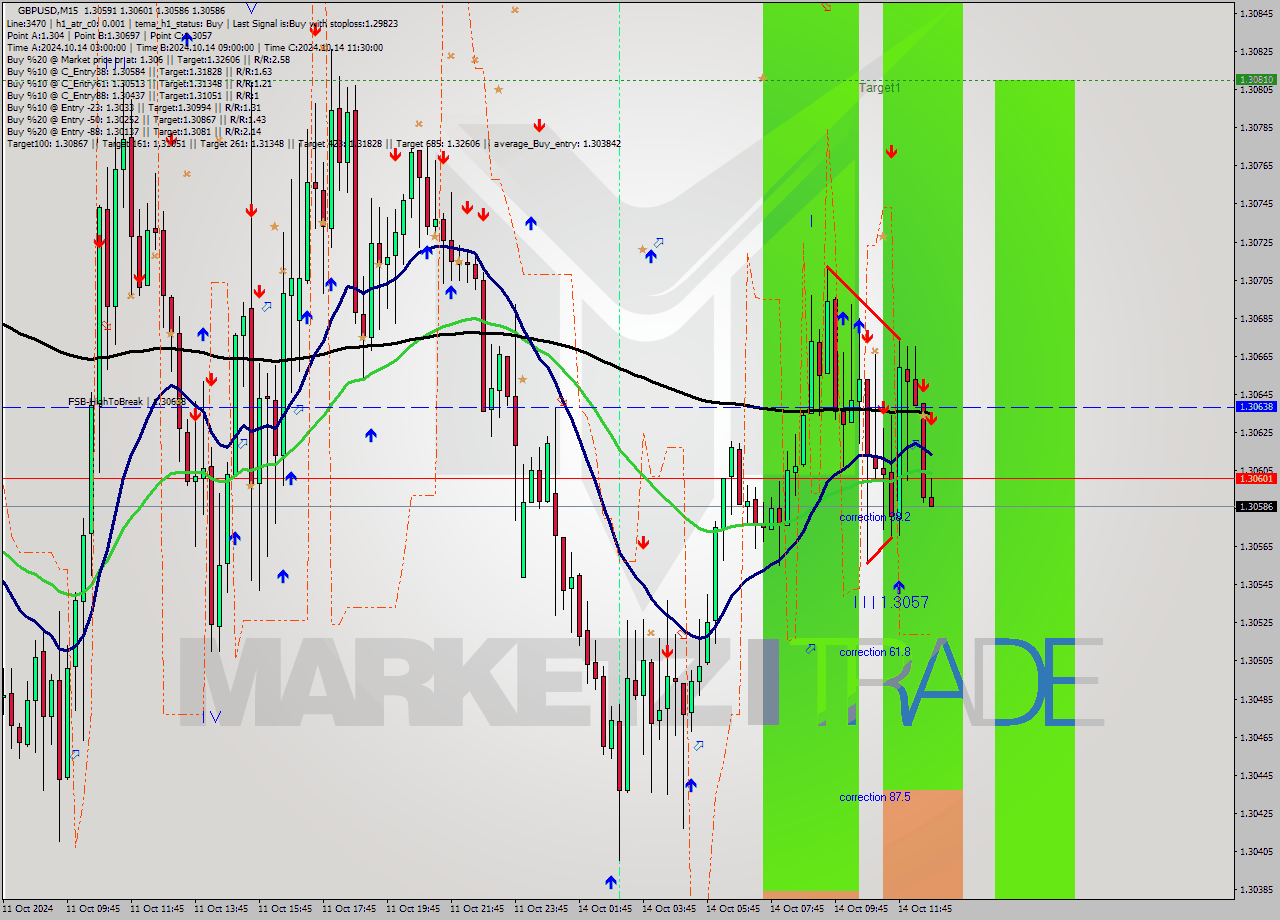Viewport: 1280px width, 920px height.
Task: Click the '14 Oct 01:45' time axis label
Action: 605,909
